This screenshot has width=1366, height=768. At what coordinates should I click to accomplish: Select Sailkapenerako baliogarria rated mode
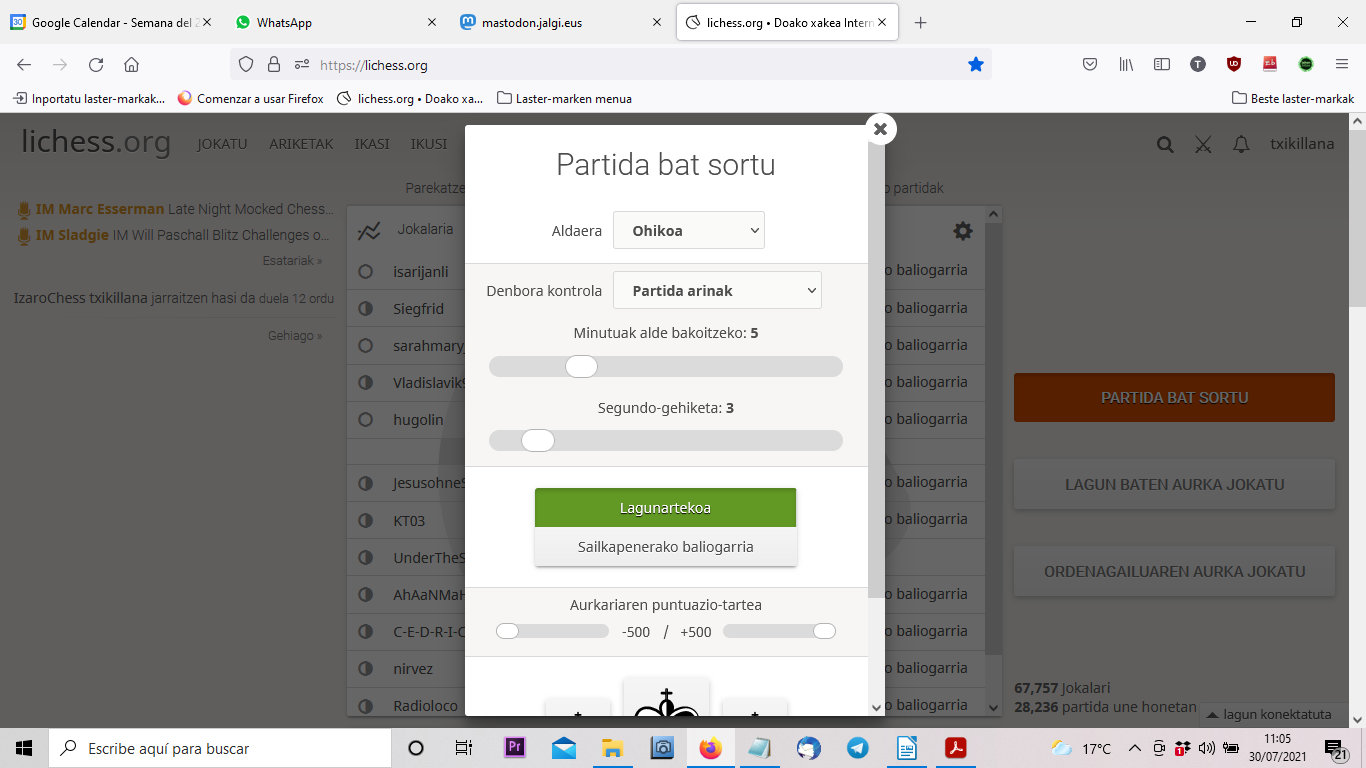665,547
